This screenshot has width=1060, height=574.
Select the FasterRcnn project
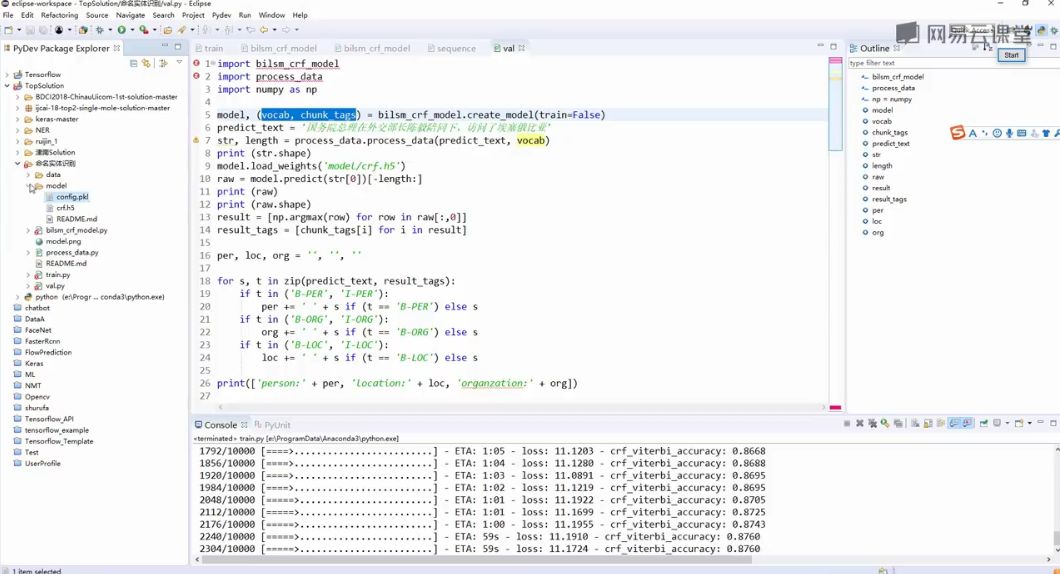(x=42, y=341)
